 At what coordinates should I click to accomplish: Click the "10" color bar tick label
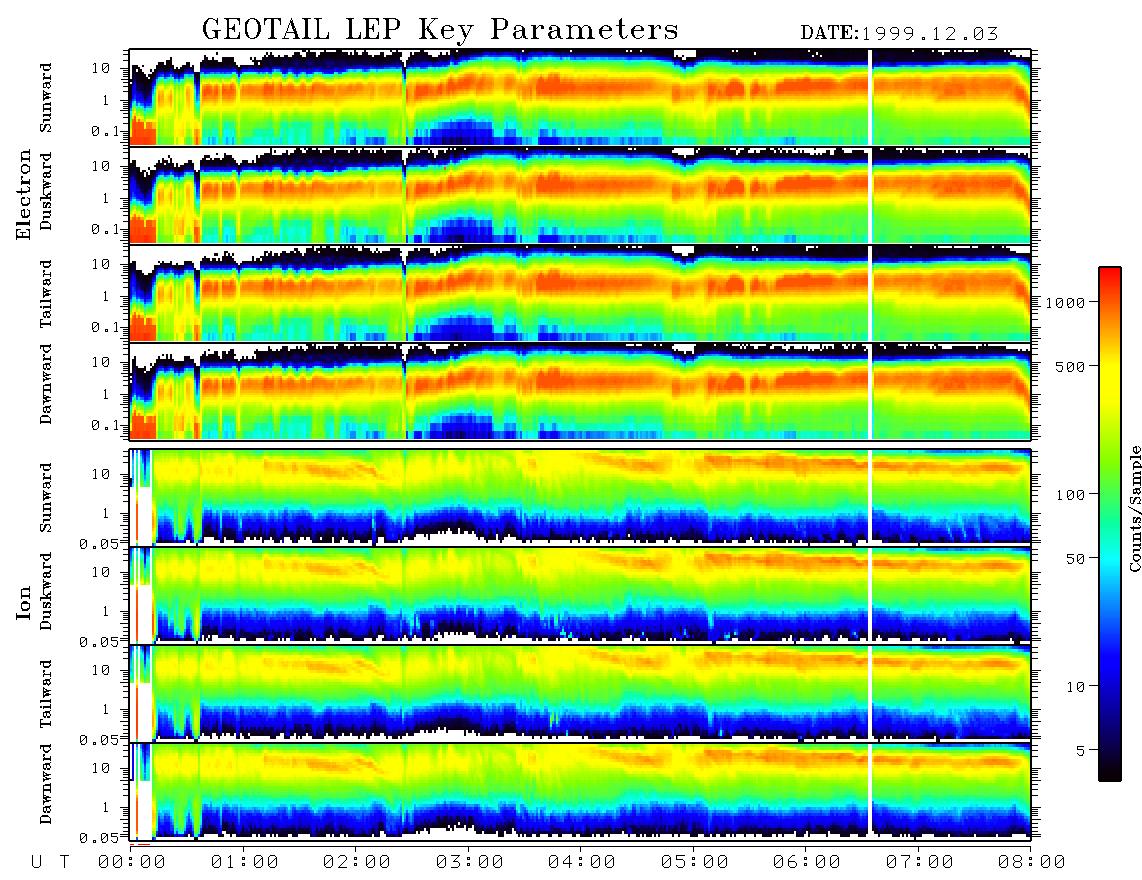(x=1075, y=687)
